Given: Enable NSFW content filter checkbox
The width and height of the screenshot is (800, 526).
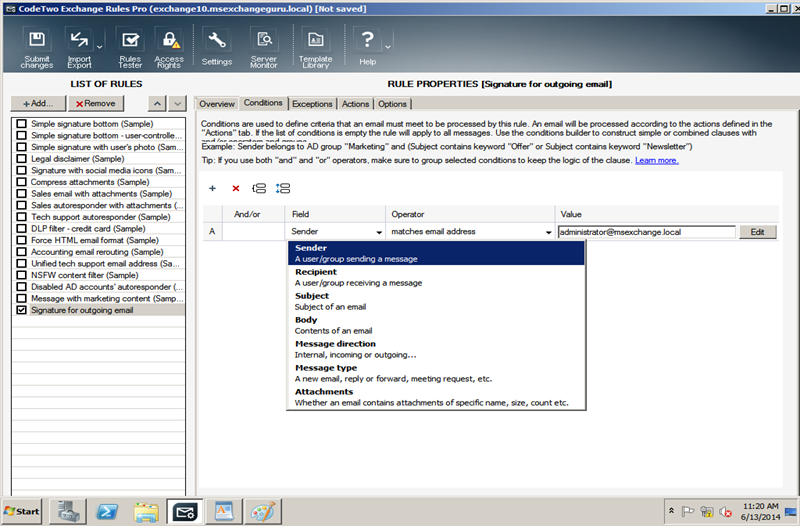Looking at the screenshot, I should [21, 275].
